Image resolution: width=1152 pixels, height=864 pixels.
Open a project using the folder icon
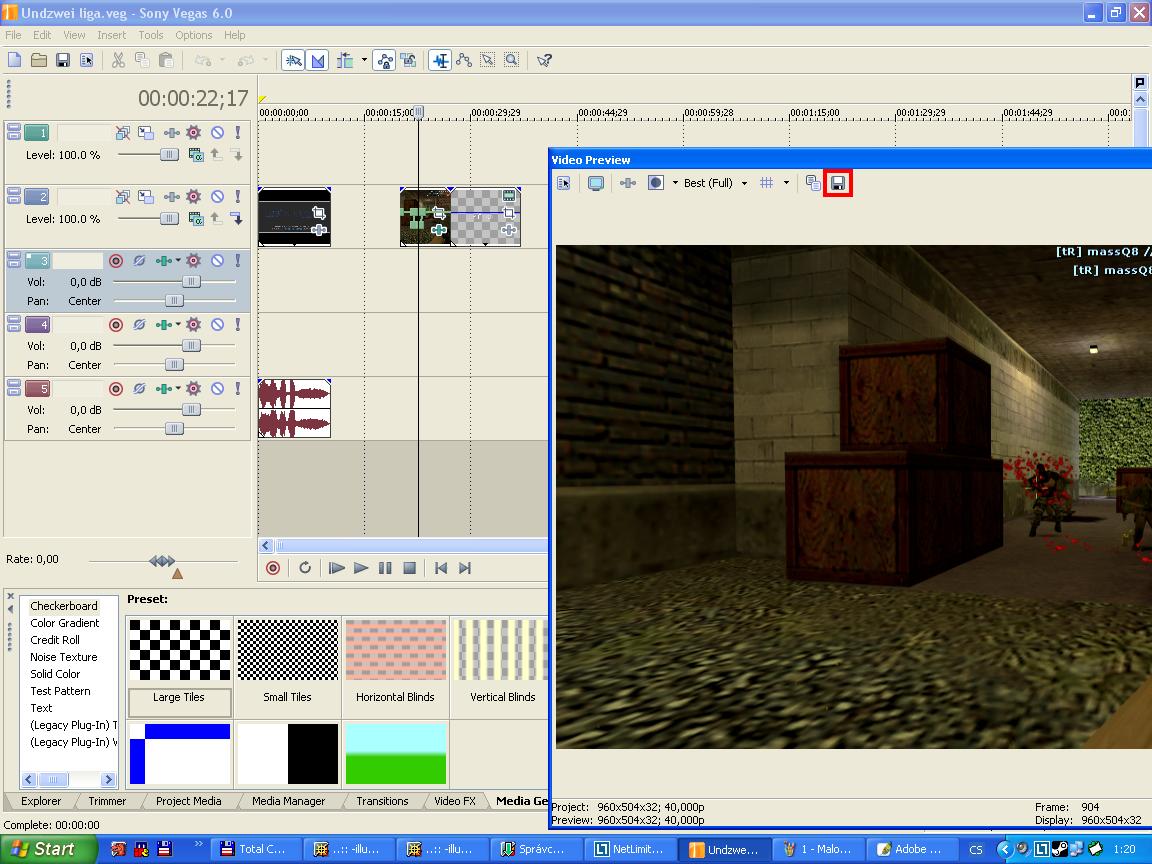click(39, 60)
